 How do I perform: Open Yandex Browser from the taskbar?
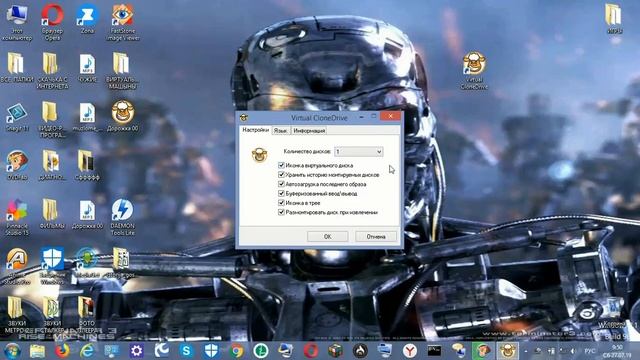pos(410,351)
